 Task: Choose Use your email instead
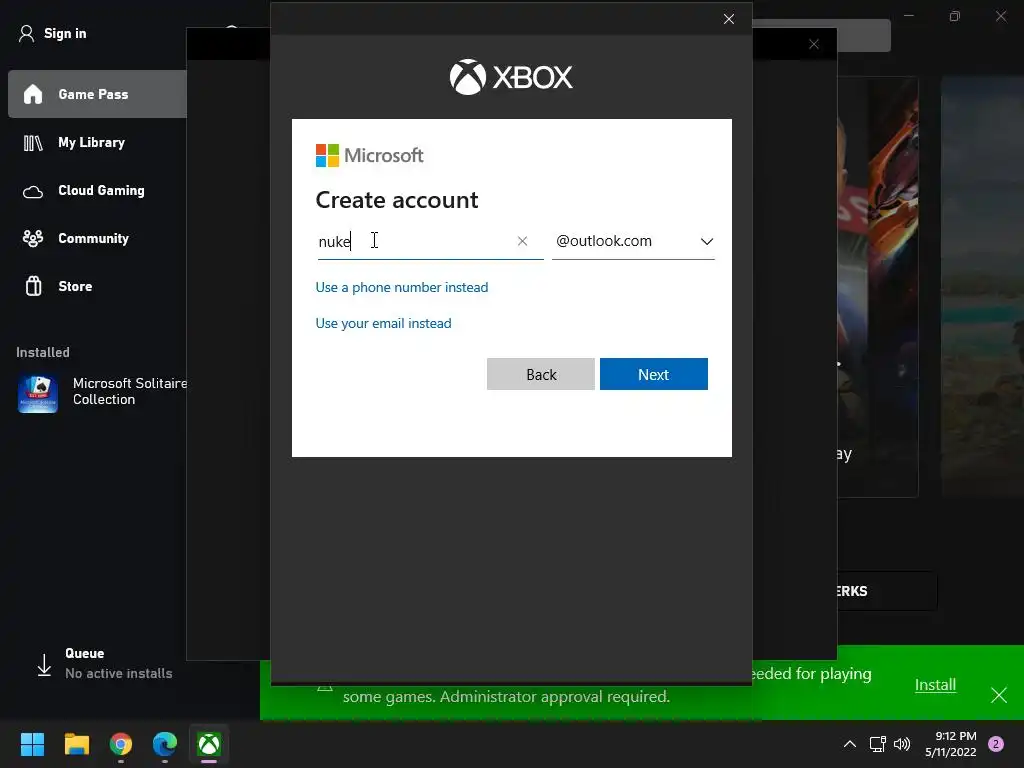[383, 323]
